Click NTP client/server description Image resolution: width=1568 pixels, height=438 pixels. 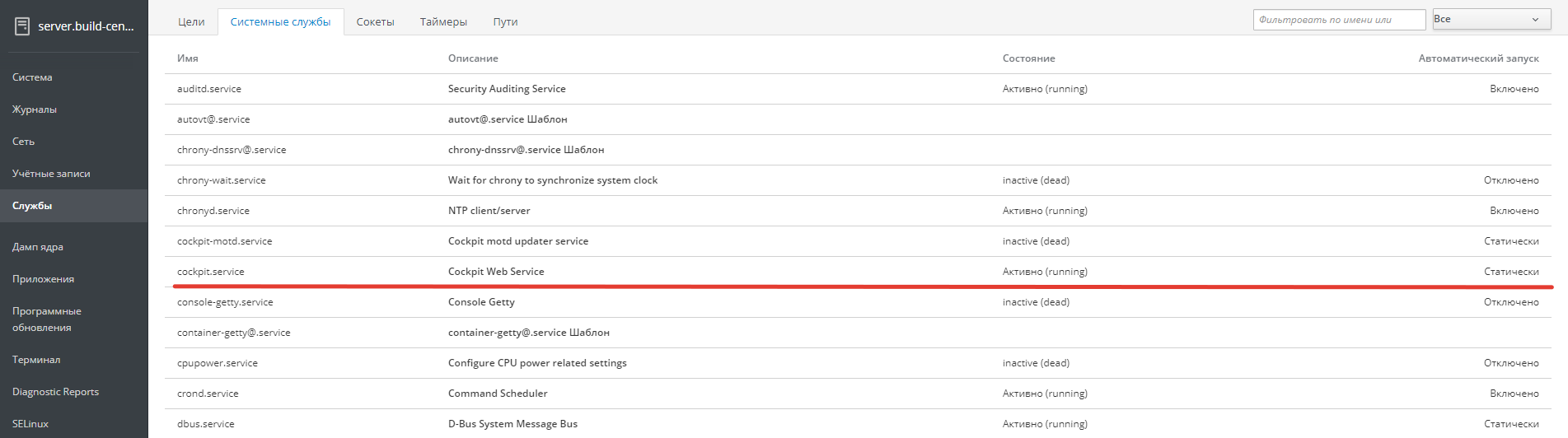coord(489,211)
